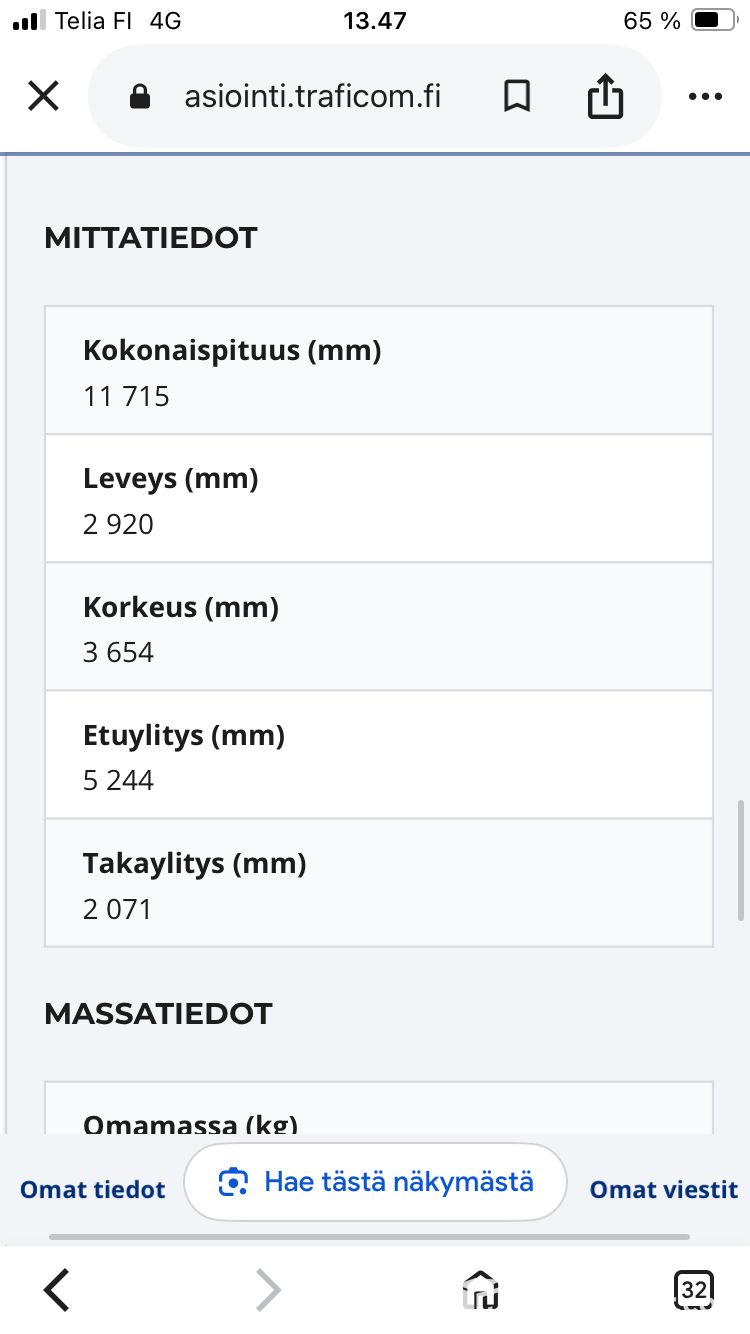This screenshot has width=750, height=1334.
Task: Select the Kokonaispituus (mm) row
Action: coord(379,371)
